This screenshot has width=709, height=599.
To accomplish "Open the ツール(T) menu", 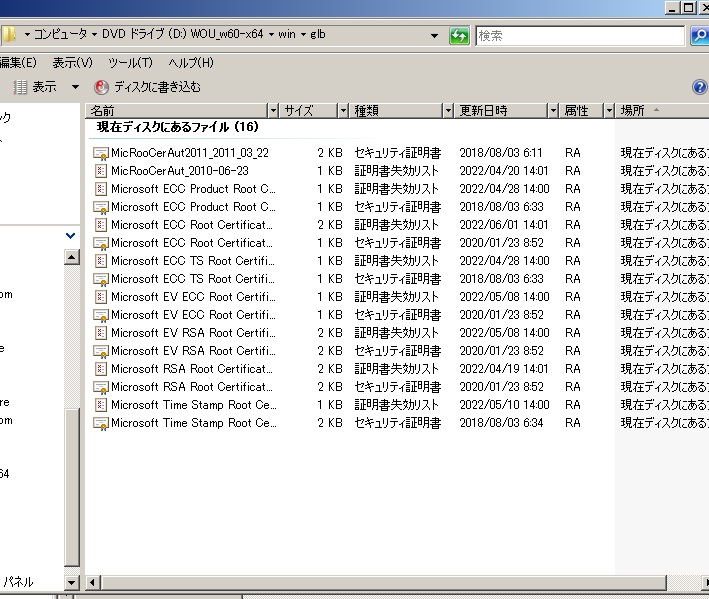I will pyautogui.click(x=130, y=62).
